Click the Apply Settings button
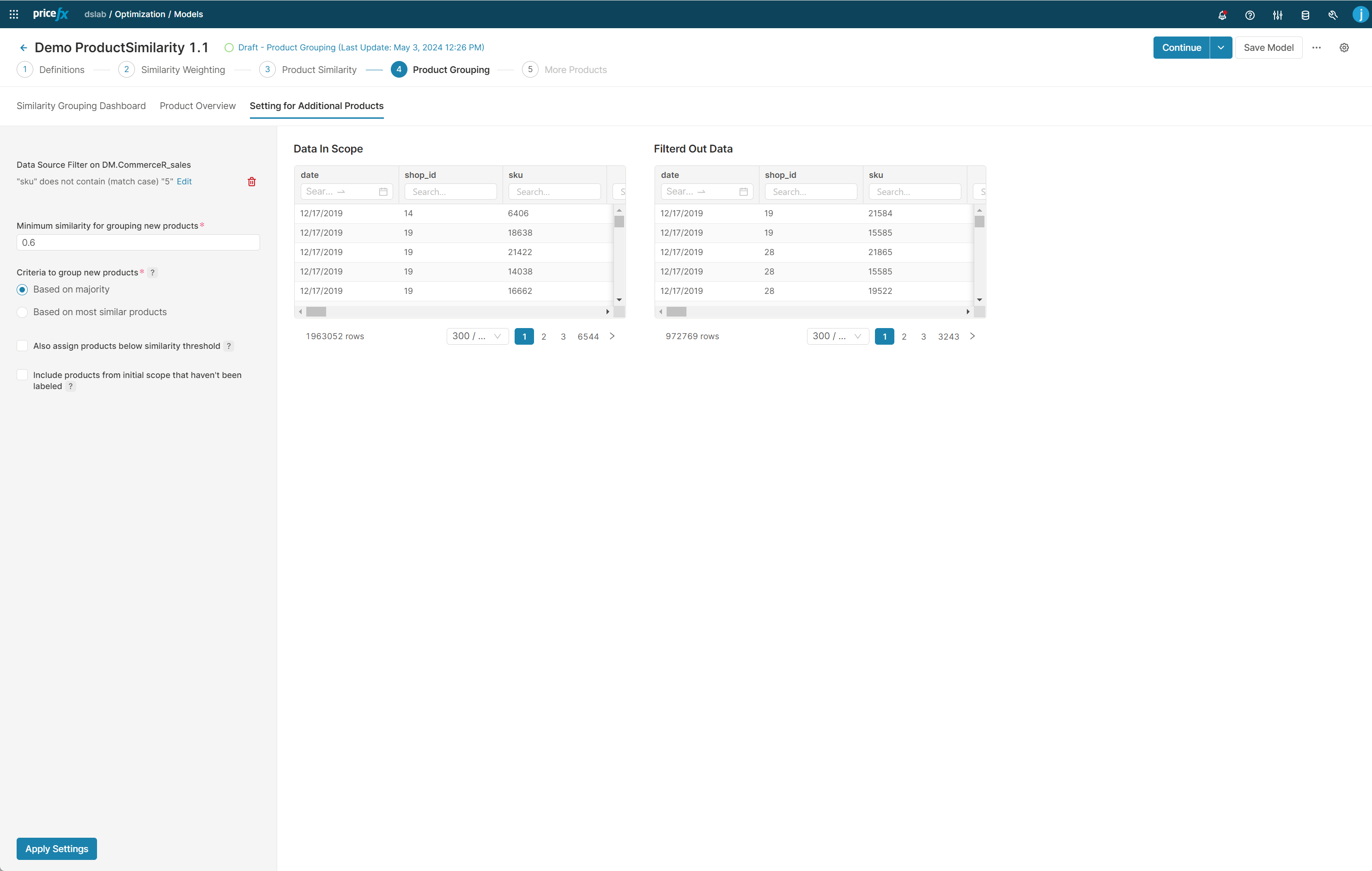Screen dimensions: 1372x871 coord(56,849)
